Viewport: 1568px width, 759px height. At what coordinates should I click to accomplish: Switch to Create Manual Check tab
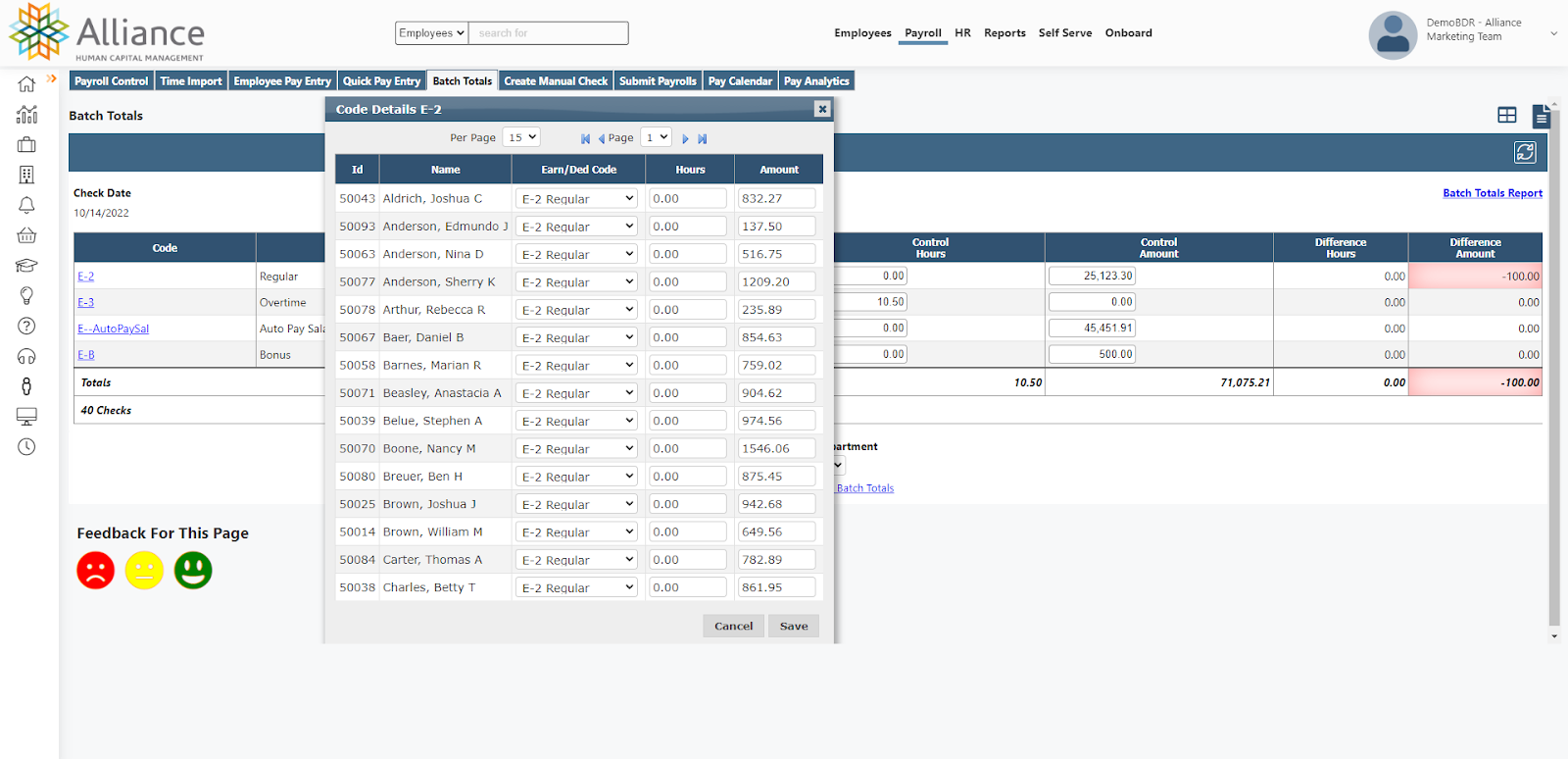[x=556, y=81]
